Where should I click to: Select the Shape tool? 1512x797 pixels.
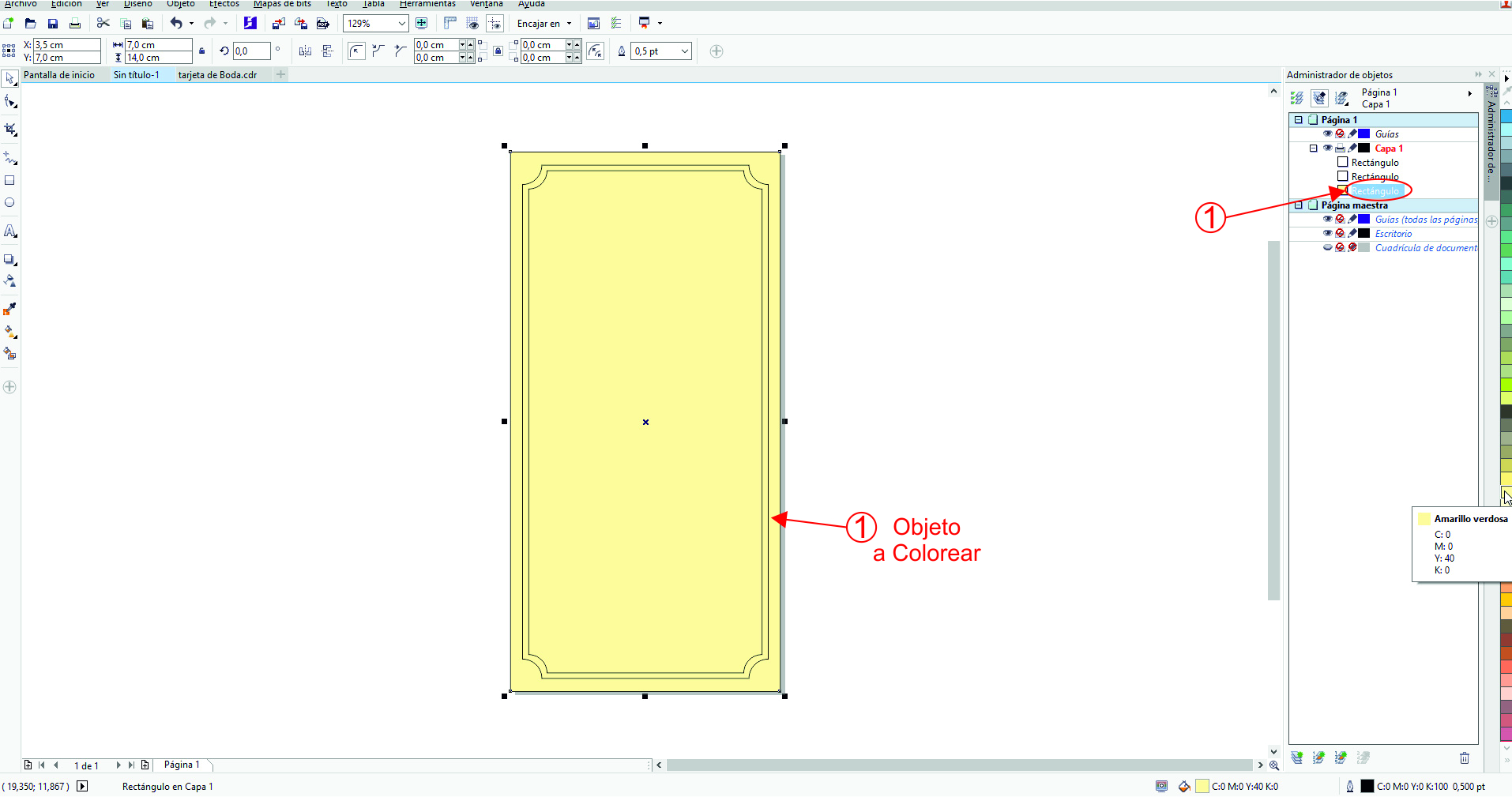[9, 102]
